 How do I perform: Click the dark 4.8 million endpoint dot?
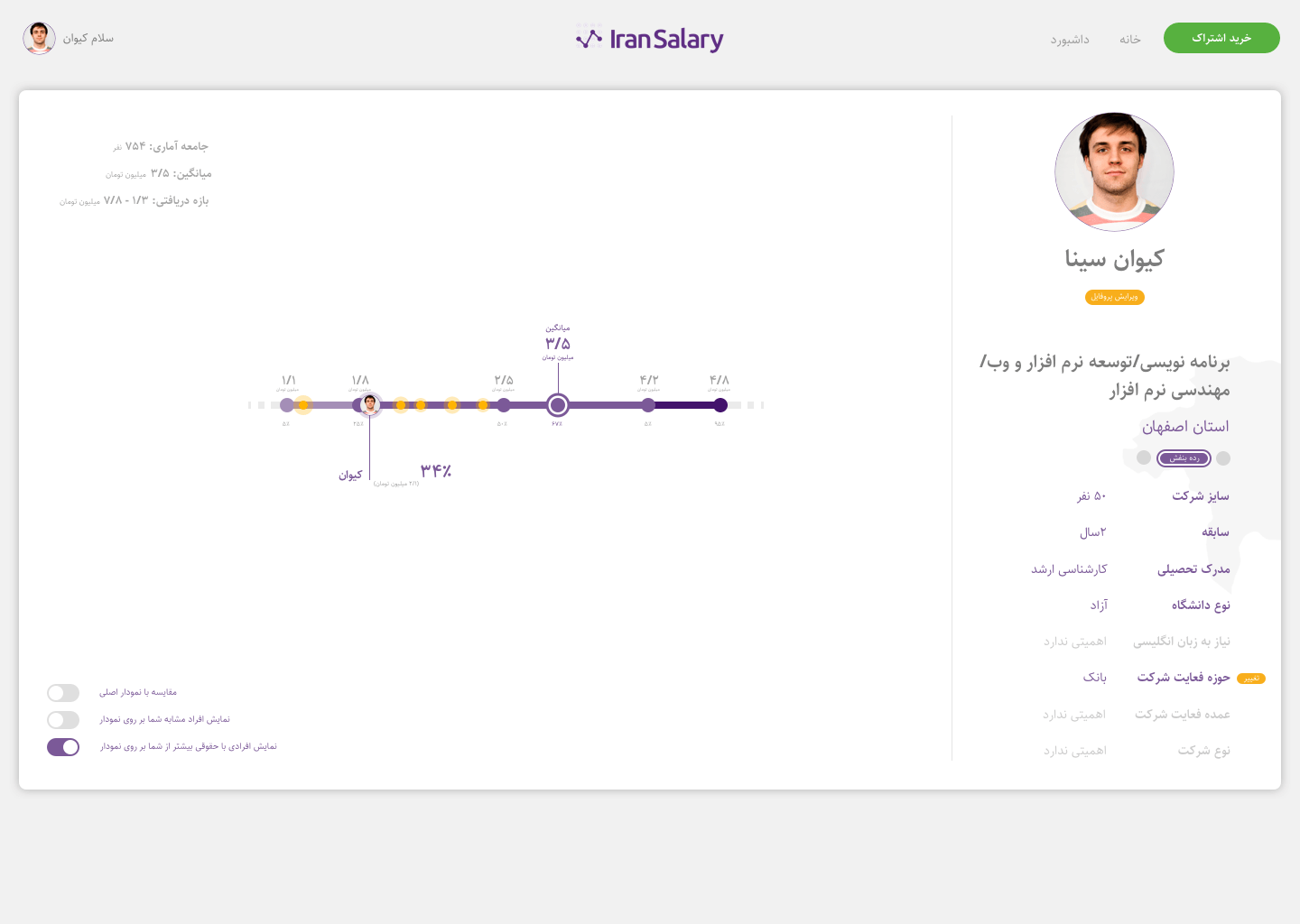(720, 405)
